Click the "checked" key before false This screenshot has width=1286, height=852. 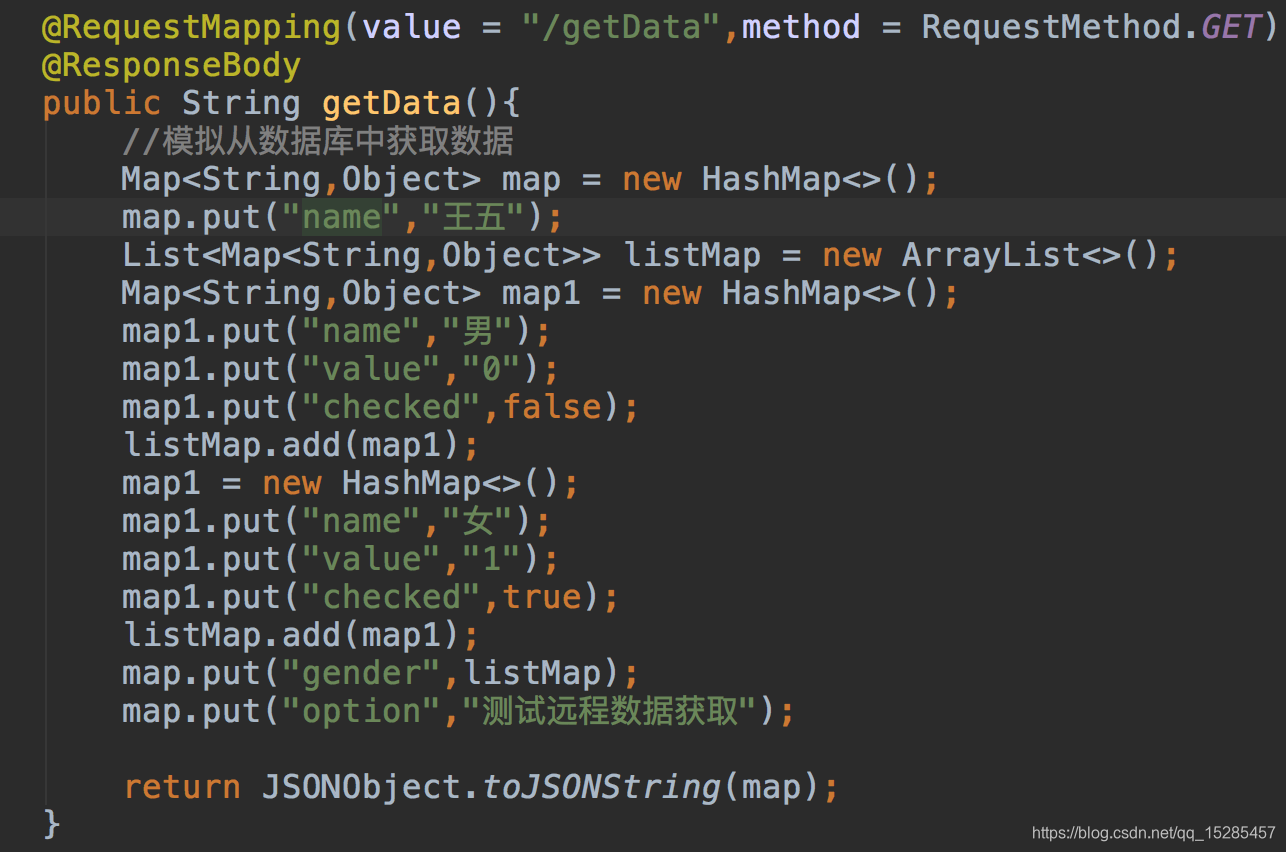(391, 407)
